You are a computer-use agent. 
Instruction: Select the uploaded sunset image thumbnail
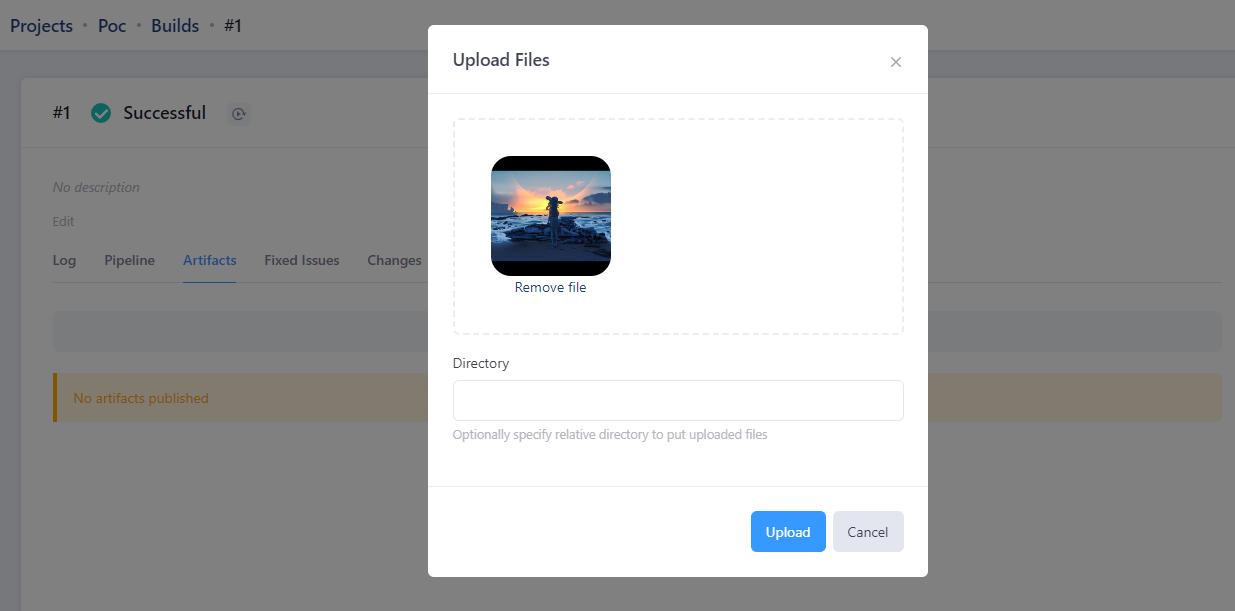tap(550, 215)
